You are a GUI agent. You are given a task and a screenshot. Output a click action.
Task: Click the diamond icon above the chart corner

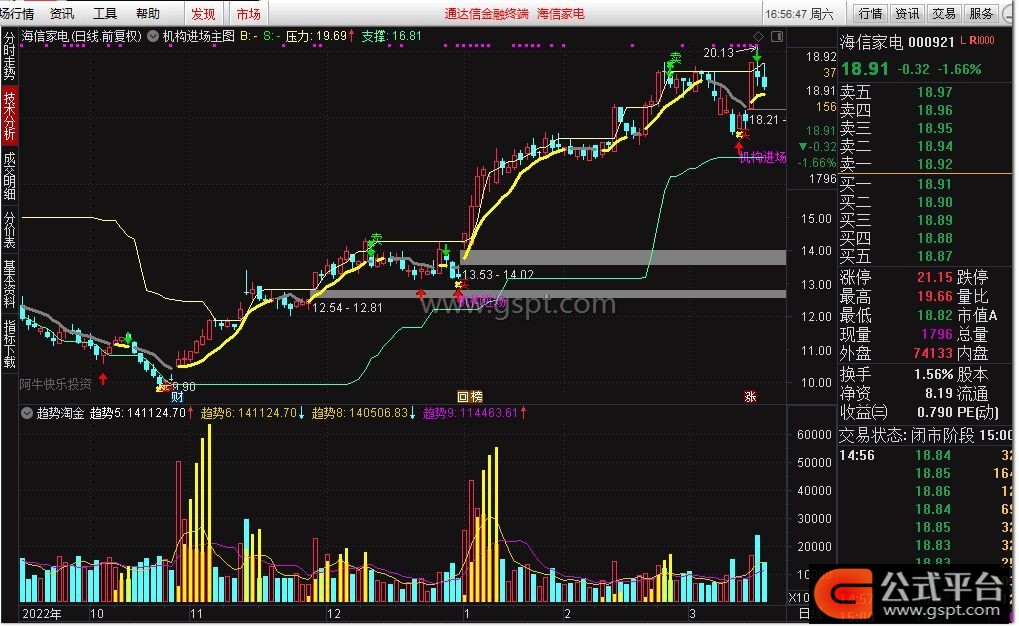tap(758, 36)
